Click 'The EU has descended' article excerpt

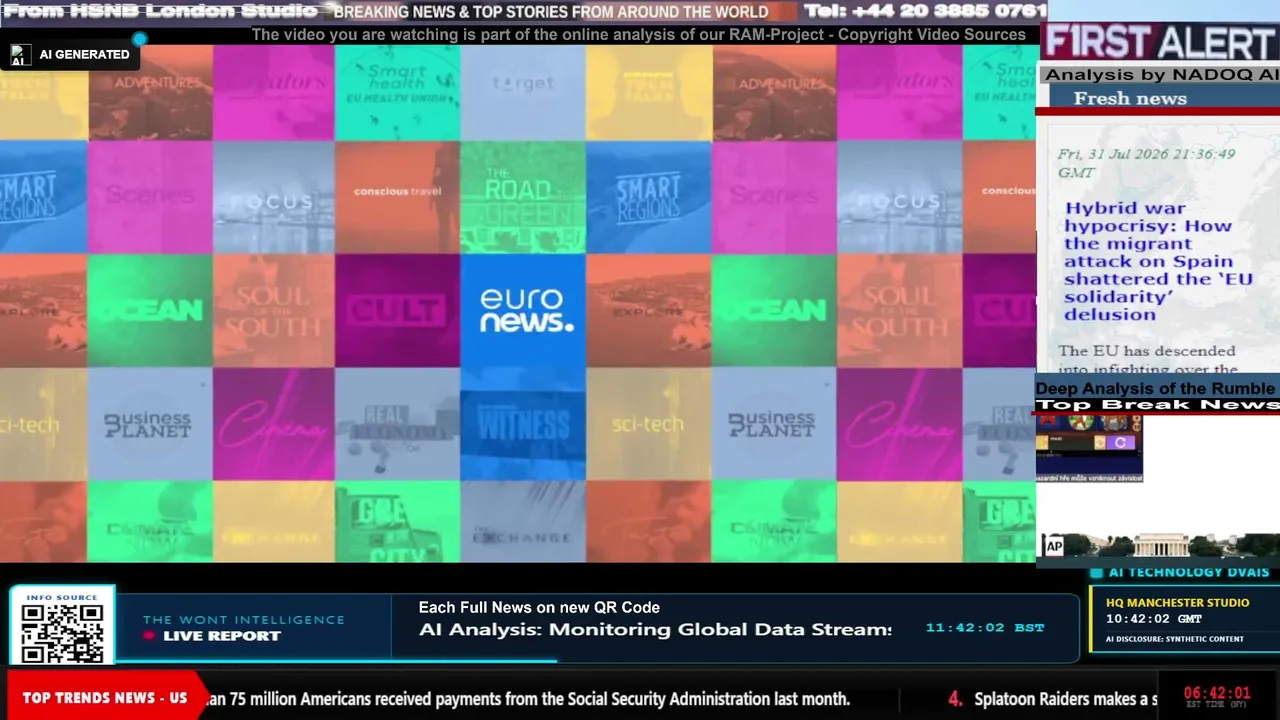[1147, 360]
